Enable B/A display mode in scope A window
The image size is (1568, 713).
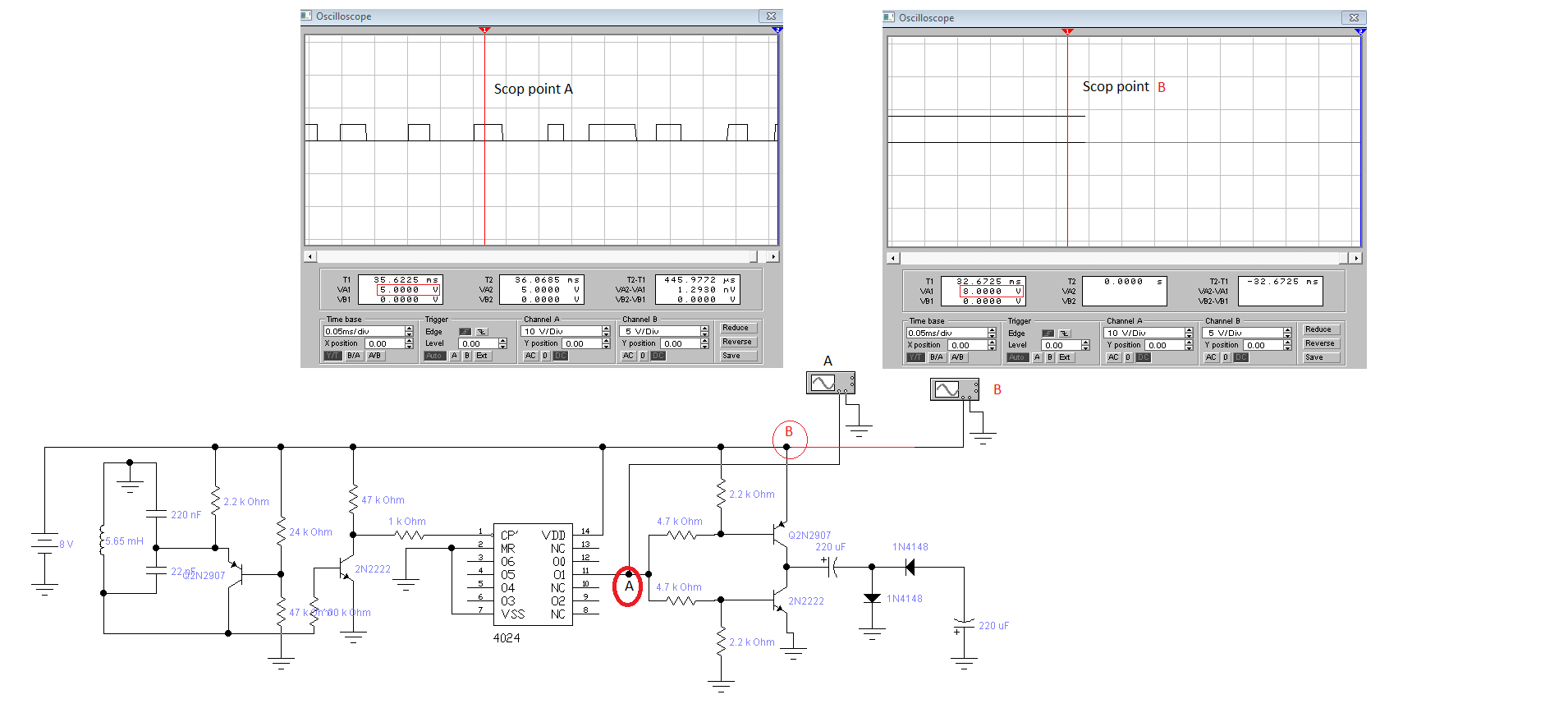[354, 356]
